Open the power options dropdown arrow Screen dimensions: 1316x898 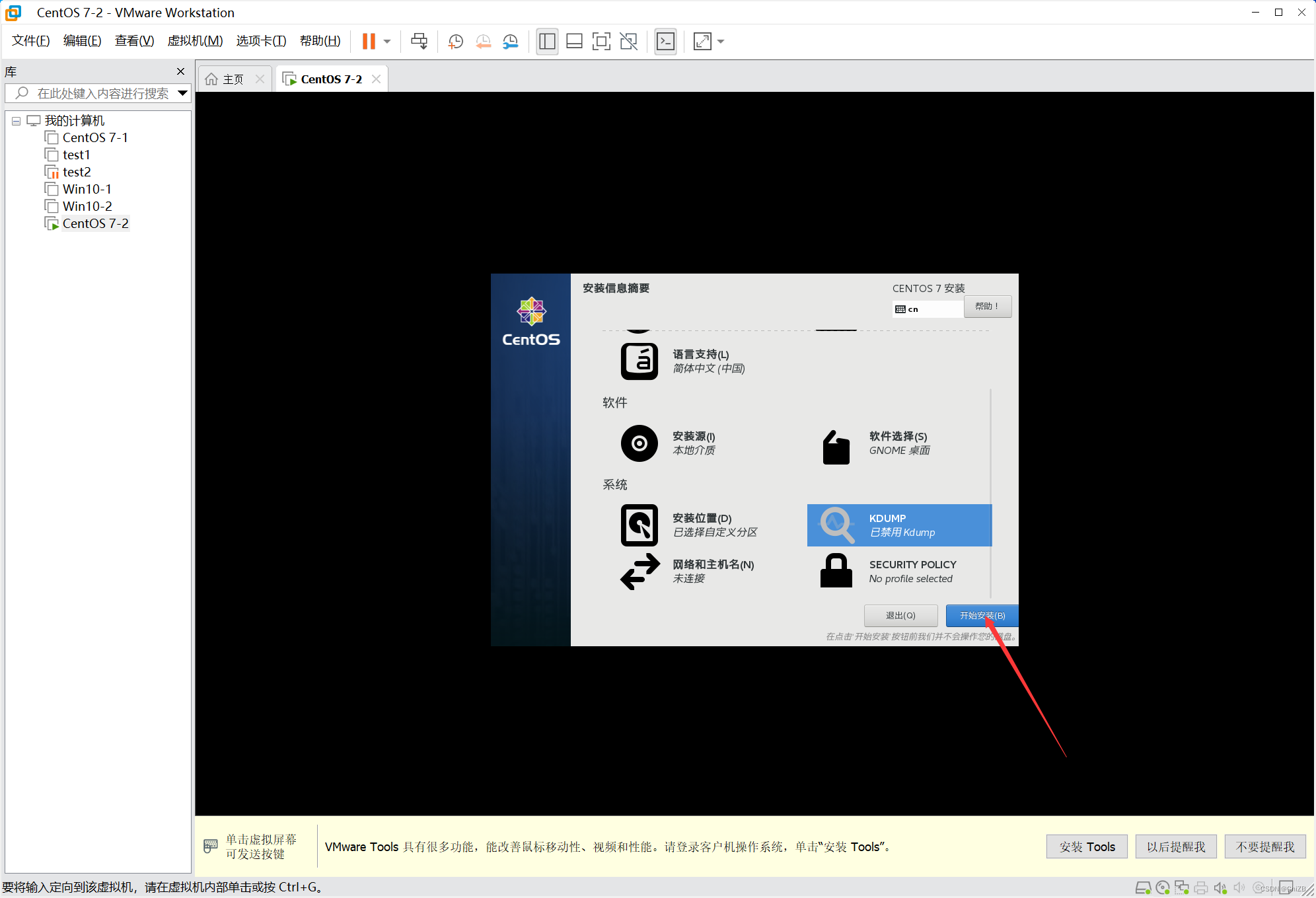[x=387, y=42]
